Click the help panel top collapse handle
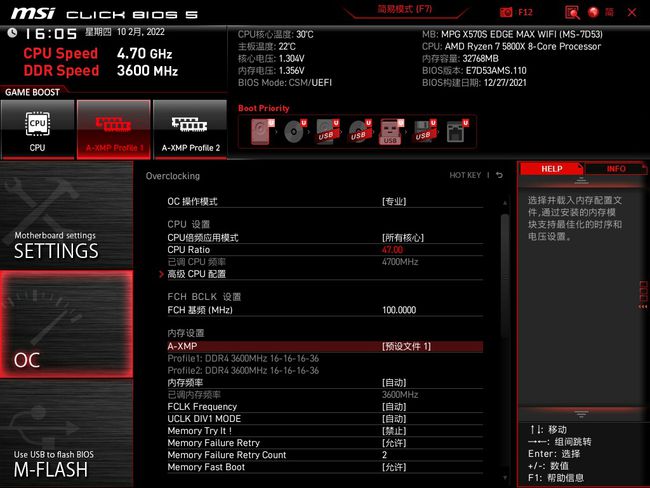 pyautogui.click(x=581, y=180)
